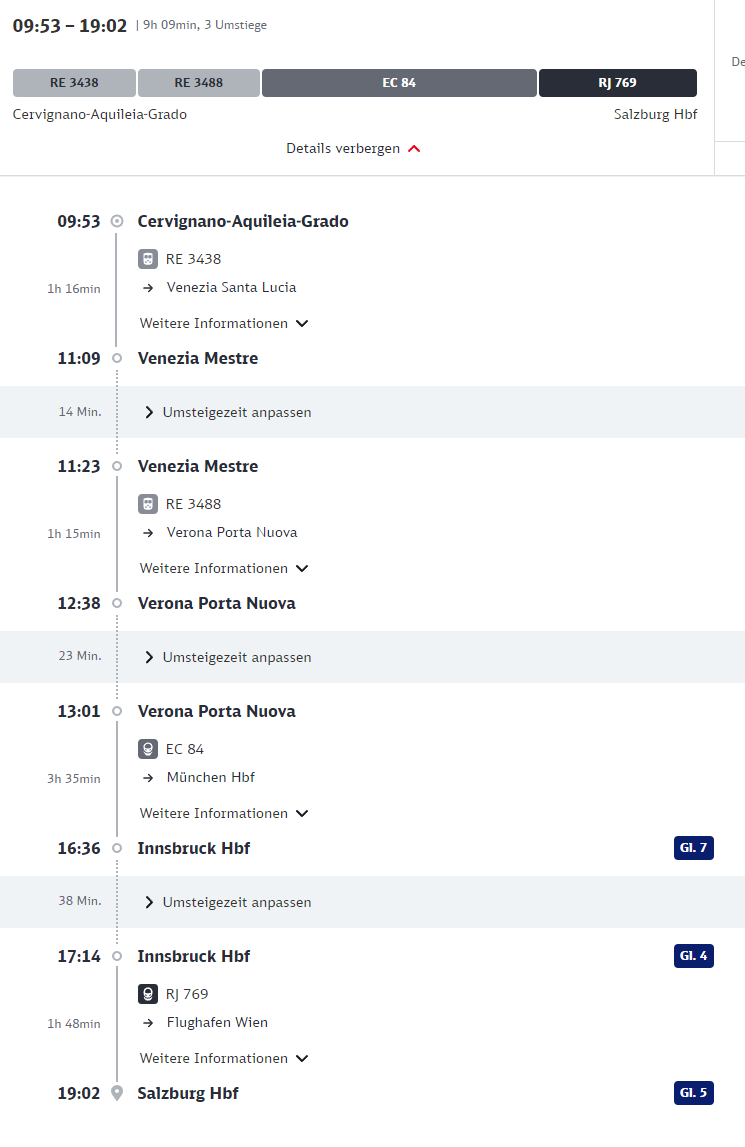Click the RE 3488 train icon
745x1147 pixels.
point(148,504)
